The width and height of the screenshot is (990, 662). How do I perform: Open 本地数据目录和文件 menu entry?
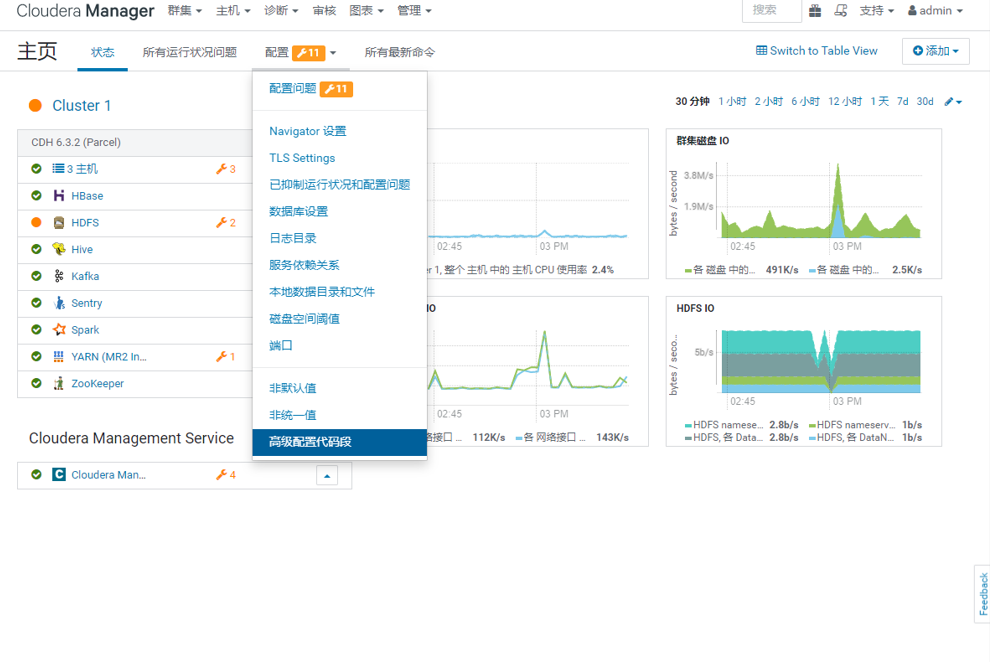point(322,292)
